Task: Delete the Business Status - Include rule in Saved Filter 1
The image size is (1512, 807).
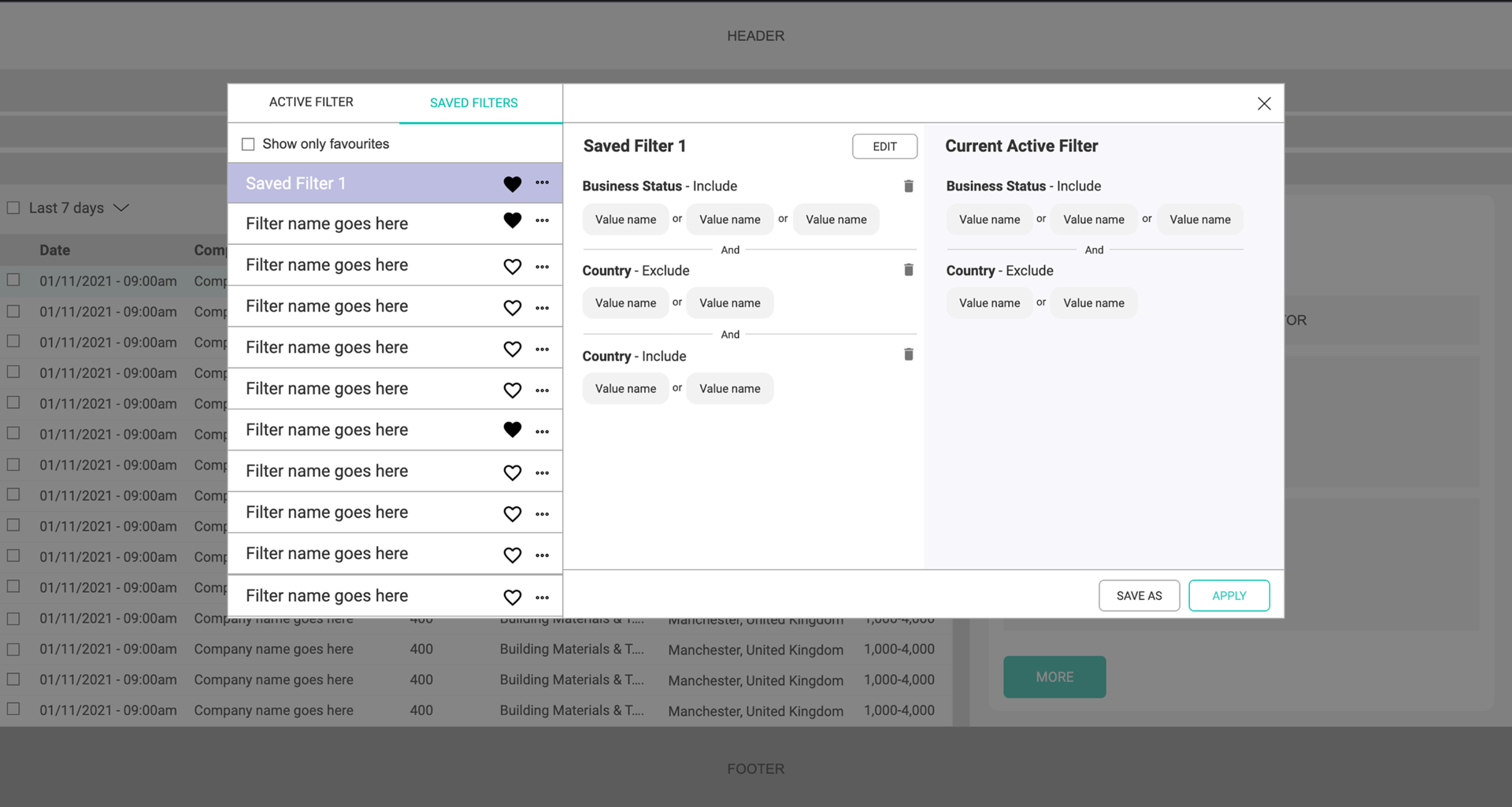Action: (x=908, y=186)
